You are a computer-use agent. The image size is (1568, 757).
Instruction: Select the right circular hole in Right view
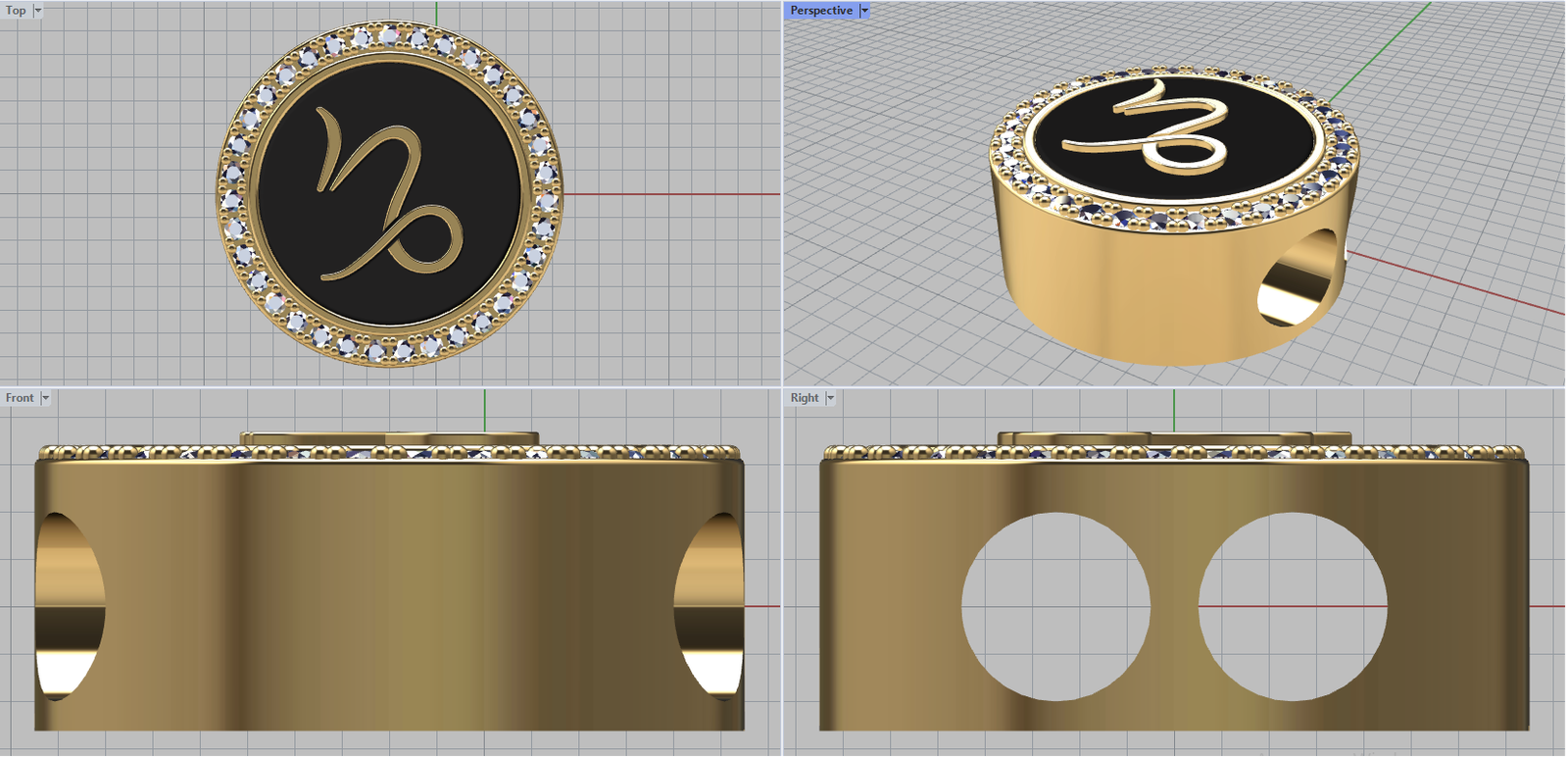point(1293,606)
